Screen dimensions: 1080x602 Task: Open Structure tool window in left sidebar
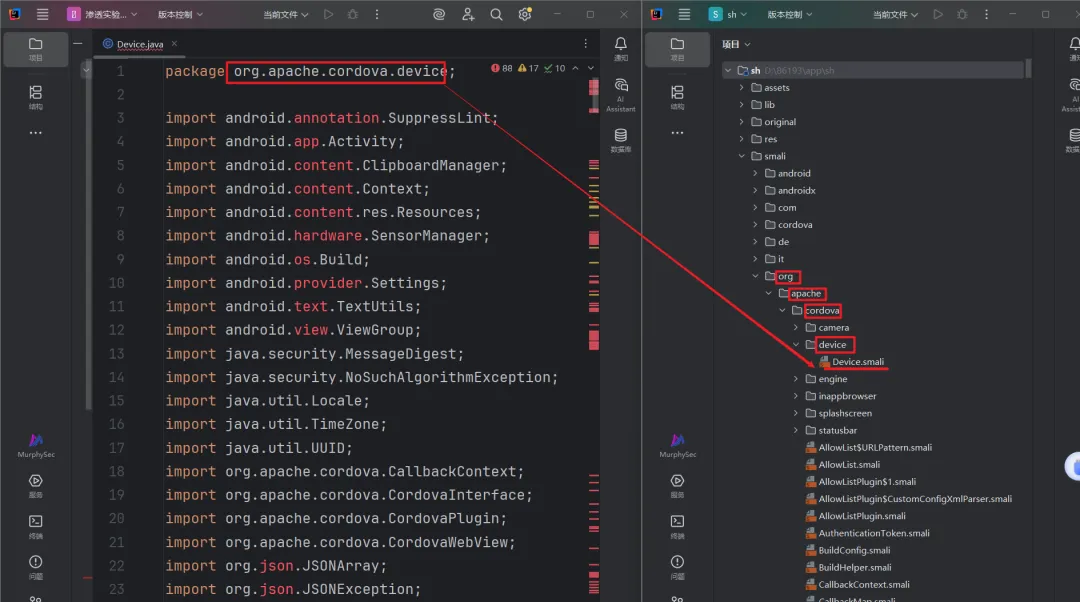click(x=36, y=96)
